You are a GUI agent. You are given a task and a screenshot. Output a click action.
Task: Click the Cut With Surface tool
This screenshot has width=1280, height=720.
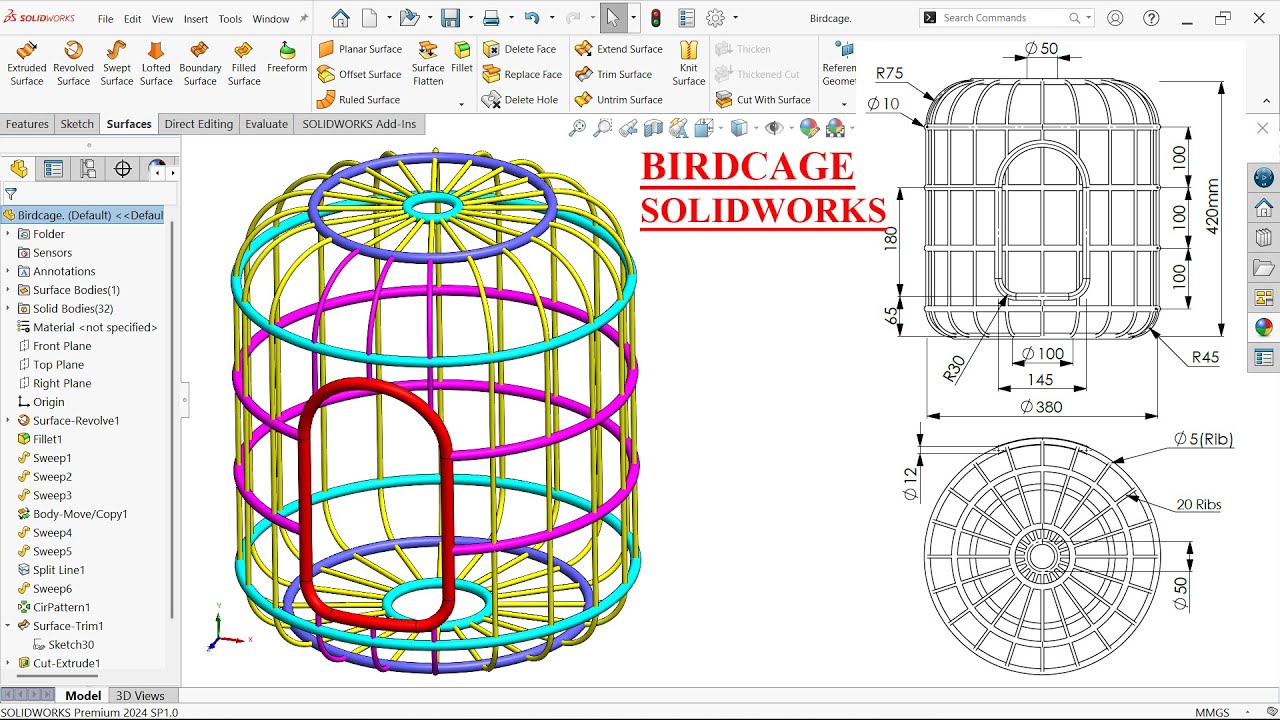pyautogui.click(x=763, y=100)
